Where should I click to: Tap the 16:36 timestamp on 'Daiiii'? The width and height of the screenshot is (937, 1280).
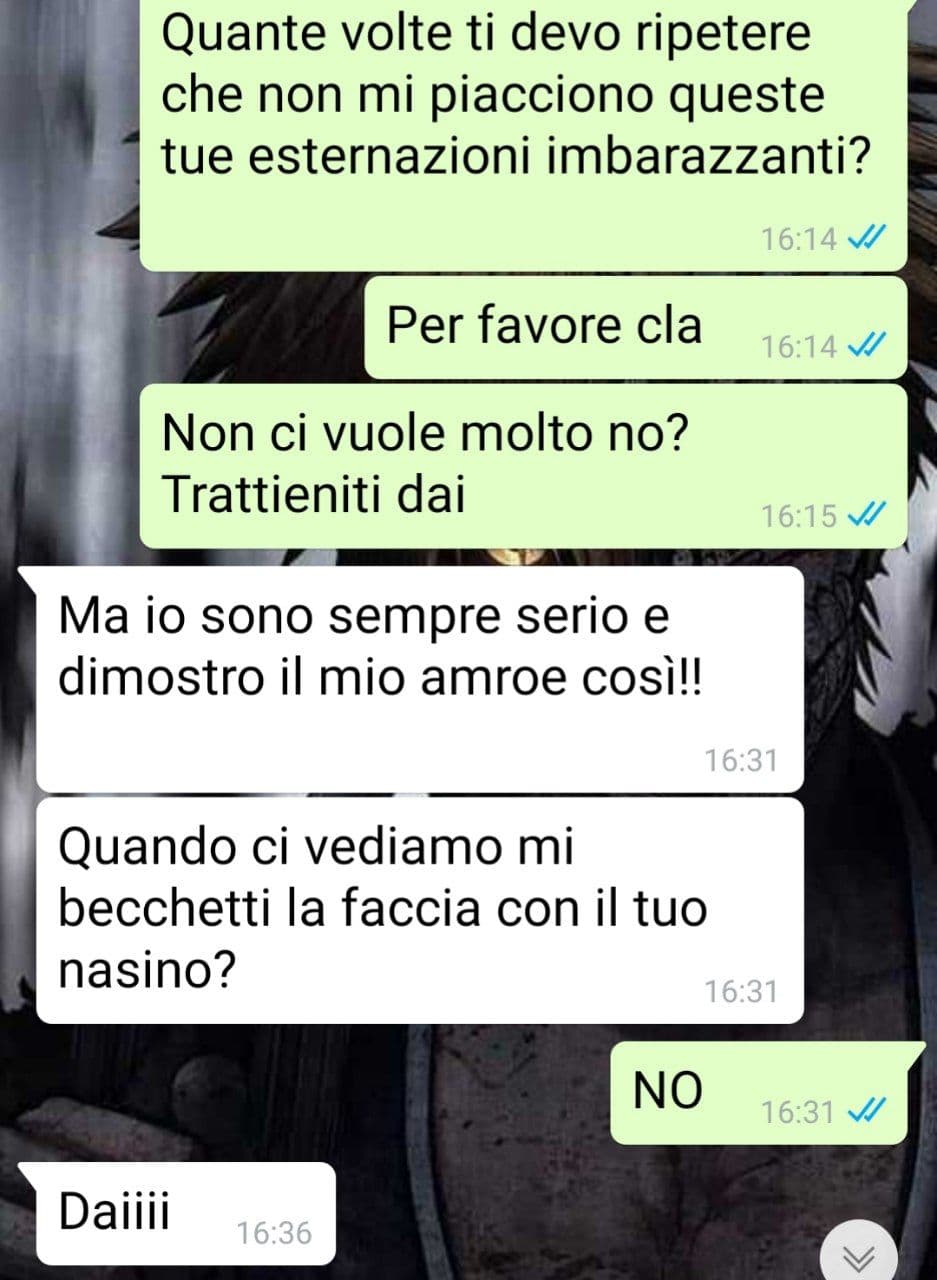pos(275,1233)
